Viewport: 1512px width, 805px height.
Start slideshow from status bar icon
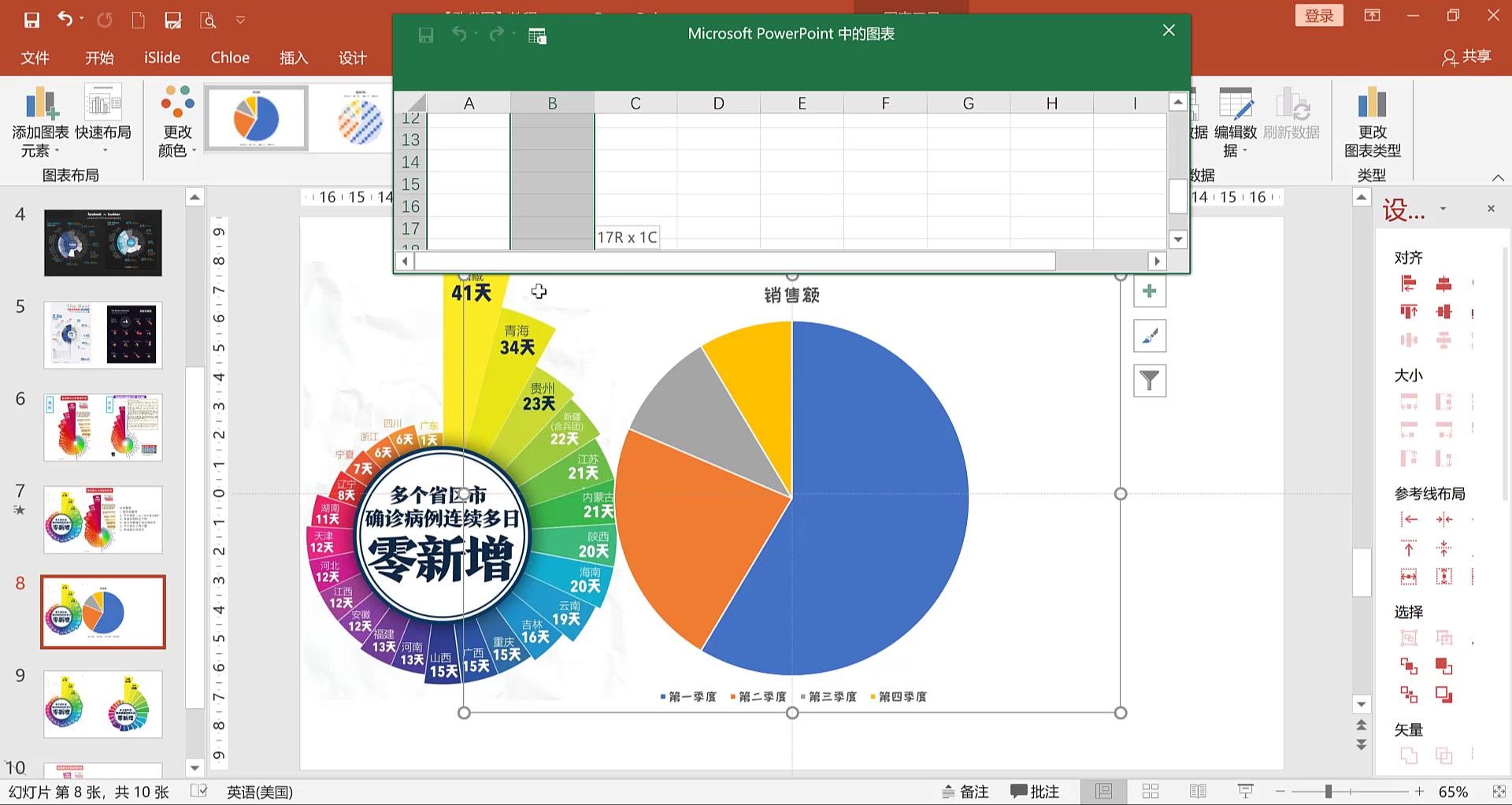point(1245,792)
